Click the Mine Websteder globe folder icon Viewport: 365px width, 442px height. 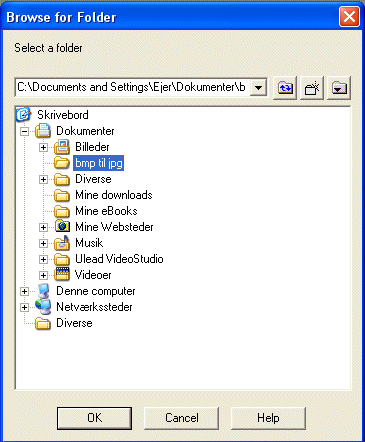pos(62,227)
